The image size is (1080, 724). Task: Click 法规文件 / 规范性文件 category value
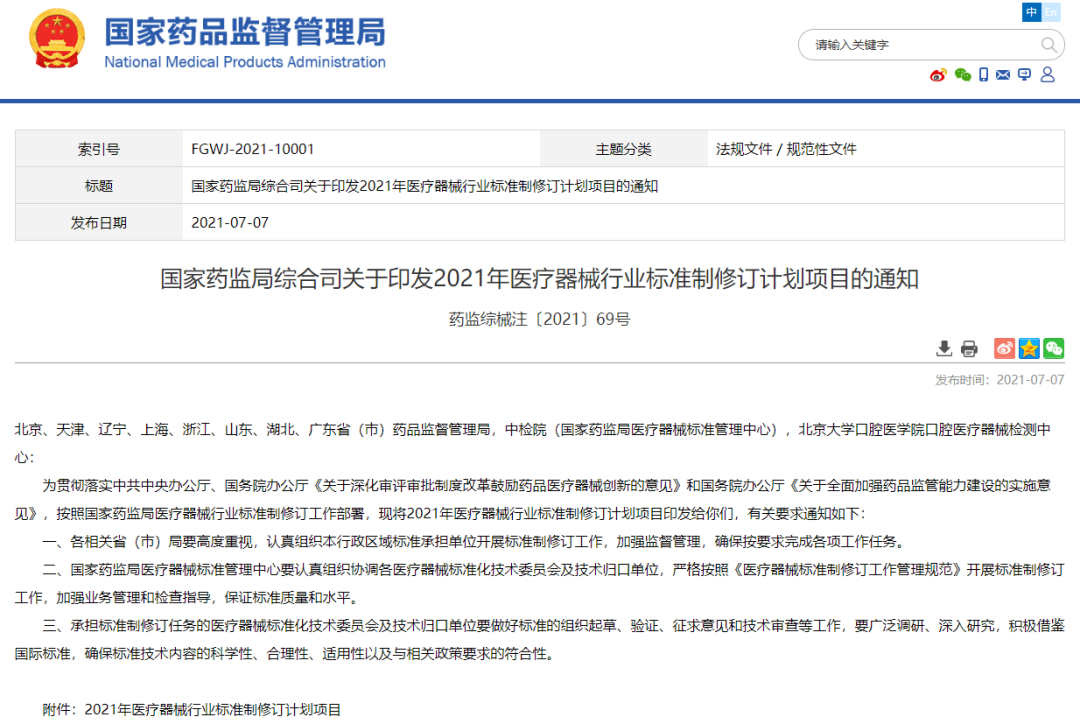point(786,149)
